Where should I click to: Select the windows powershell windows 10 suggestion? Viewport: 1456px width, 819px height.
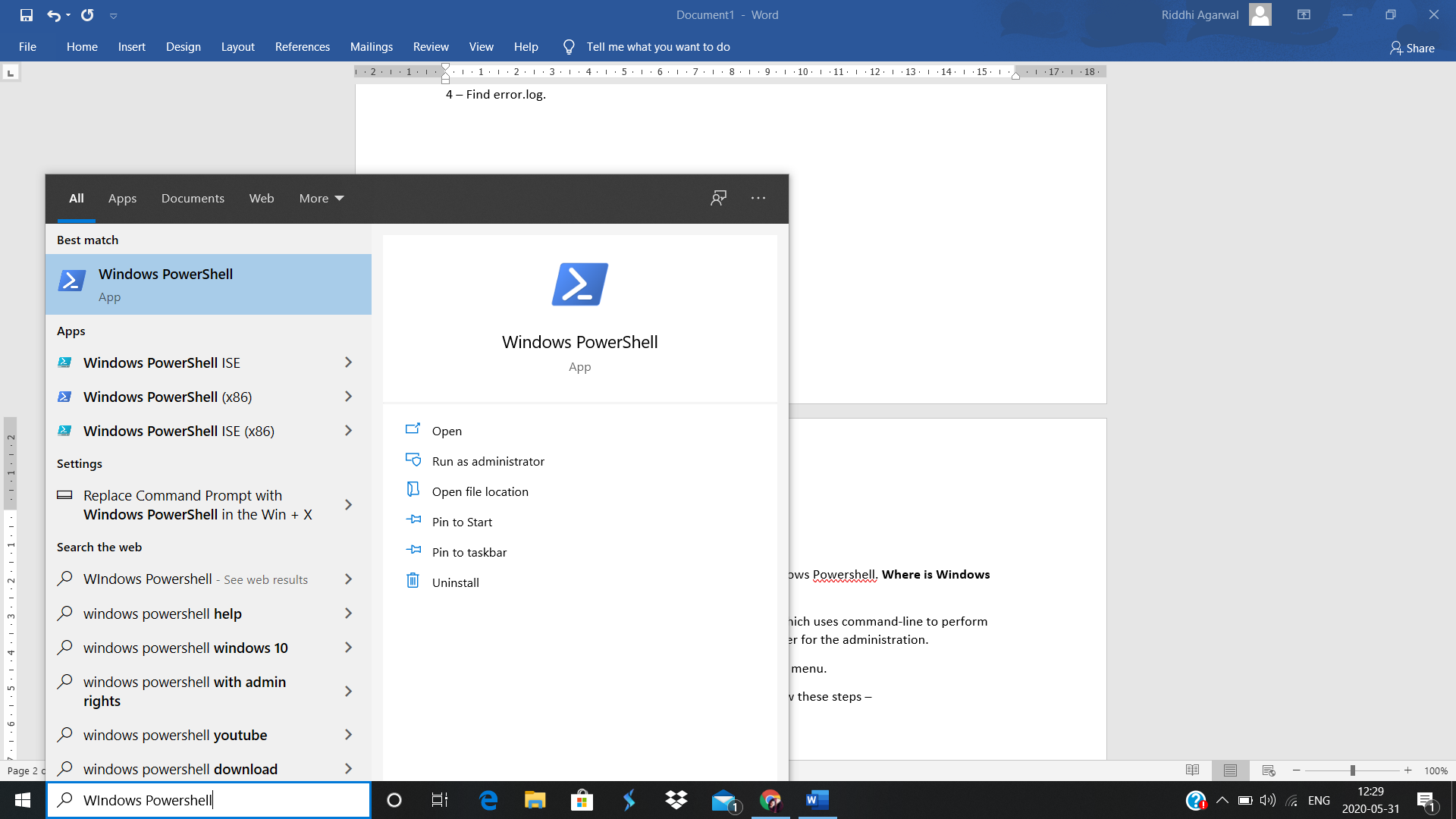(185, 648)
